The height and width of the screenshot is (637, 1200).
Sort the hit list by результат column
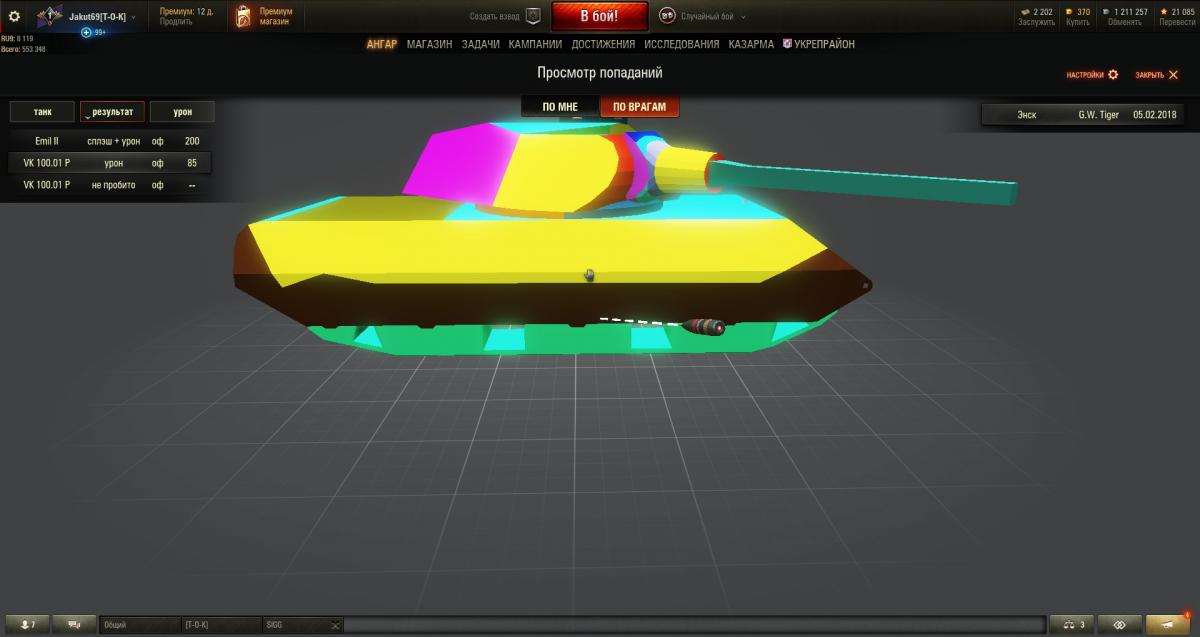[x=113, y=112]
